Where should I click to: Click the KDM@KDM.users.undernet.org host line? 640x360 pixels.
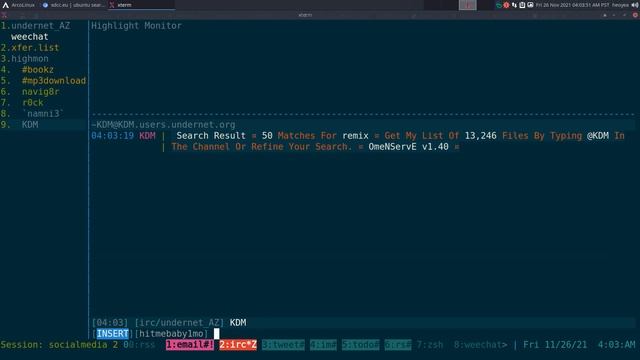click(163, 125)
